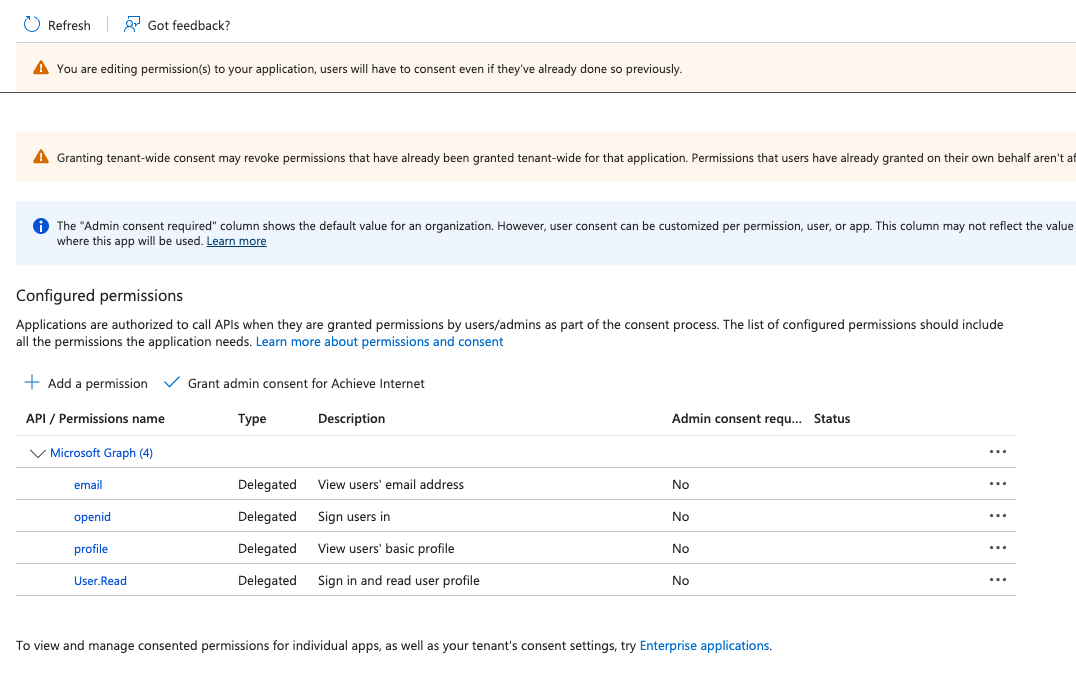The image size is (1076, 687).
Task: Open the Got feedback? option
Action: coord(177,25)
